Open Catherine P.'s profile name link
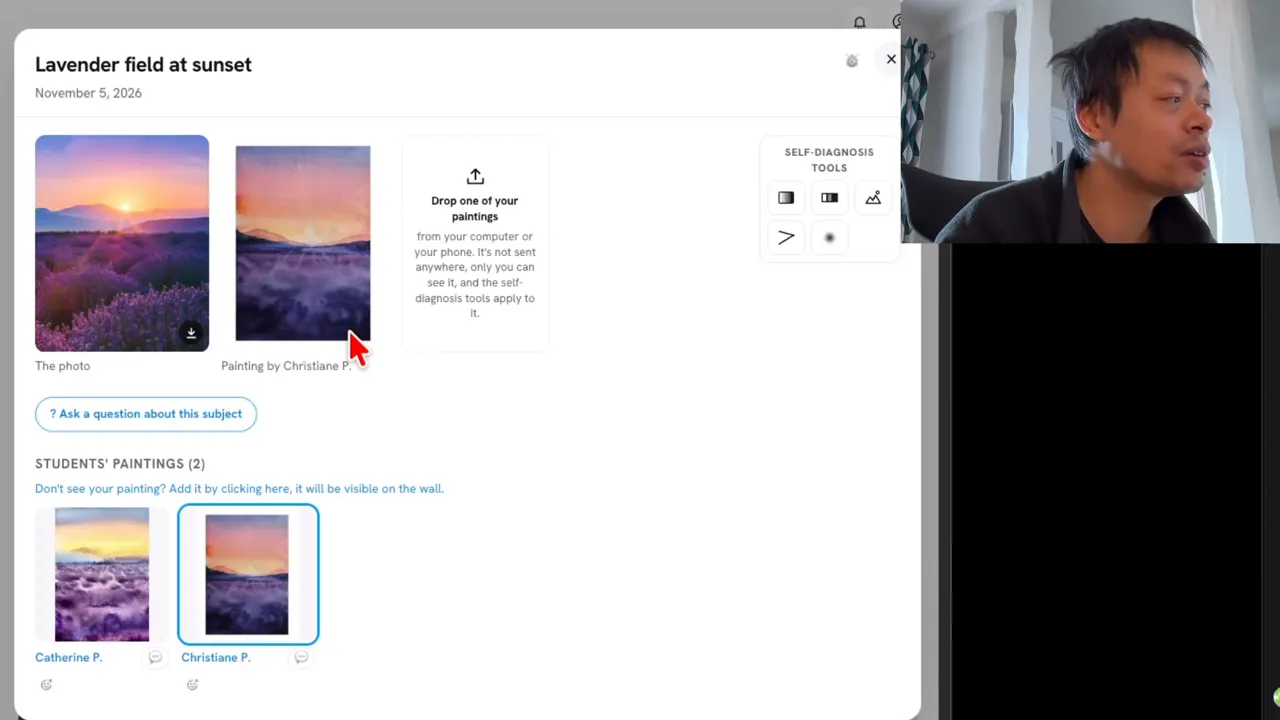1280x720 pixels. point(68,657)
